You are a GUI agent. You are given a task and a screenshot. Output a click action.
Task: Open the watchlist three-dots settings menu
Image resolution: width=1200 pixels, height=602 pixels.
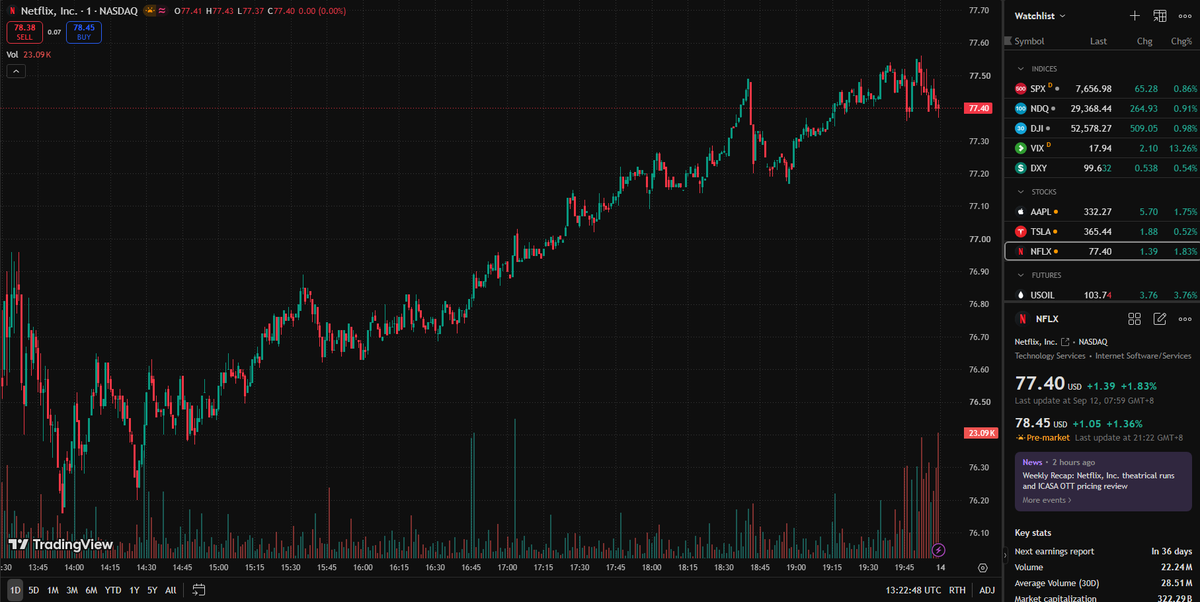click(x=1185, y=16)
